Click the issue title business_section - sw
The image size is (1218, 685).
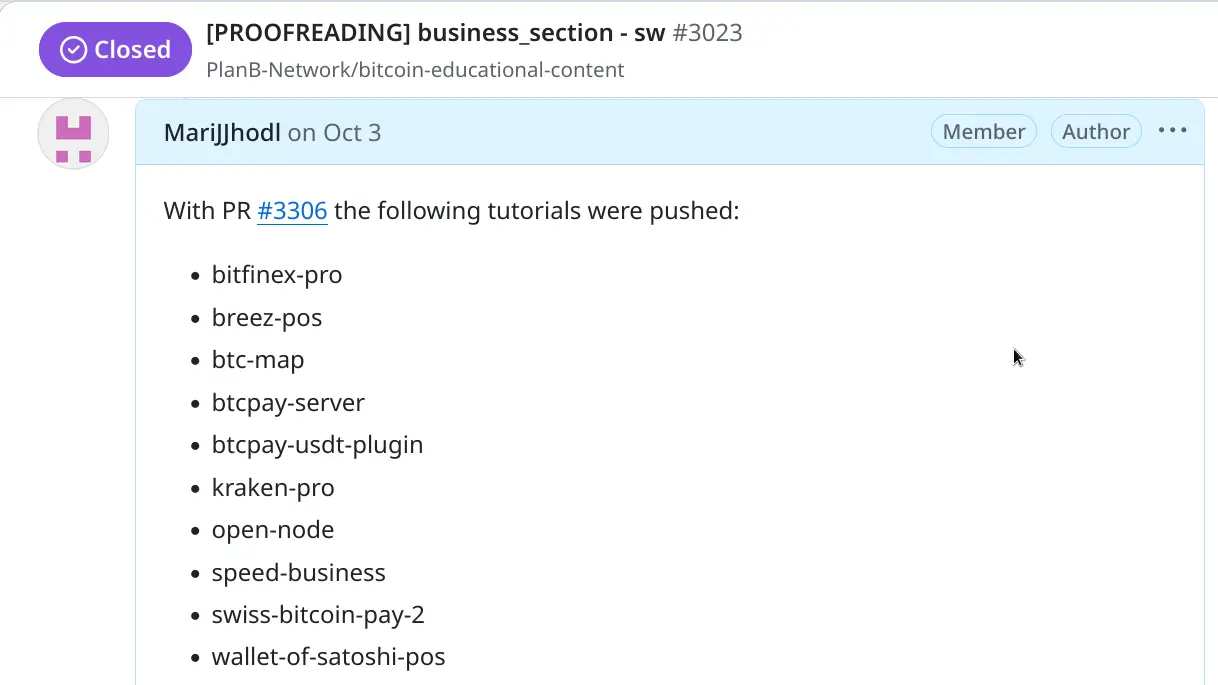pos(435,33)
